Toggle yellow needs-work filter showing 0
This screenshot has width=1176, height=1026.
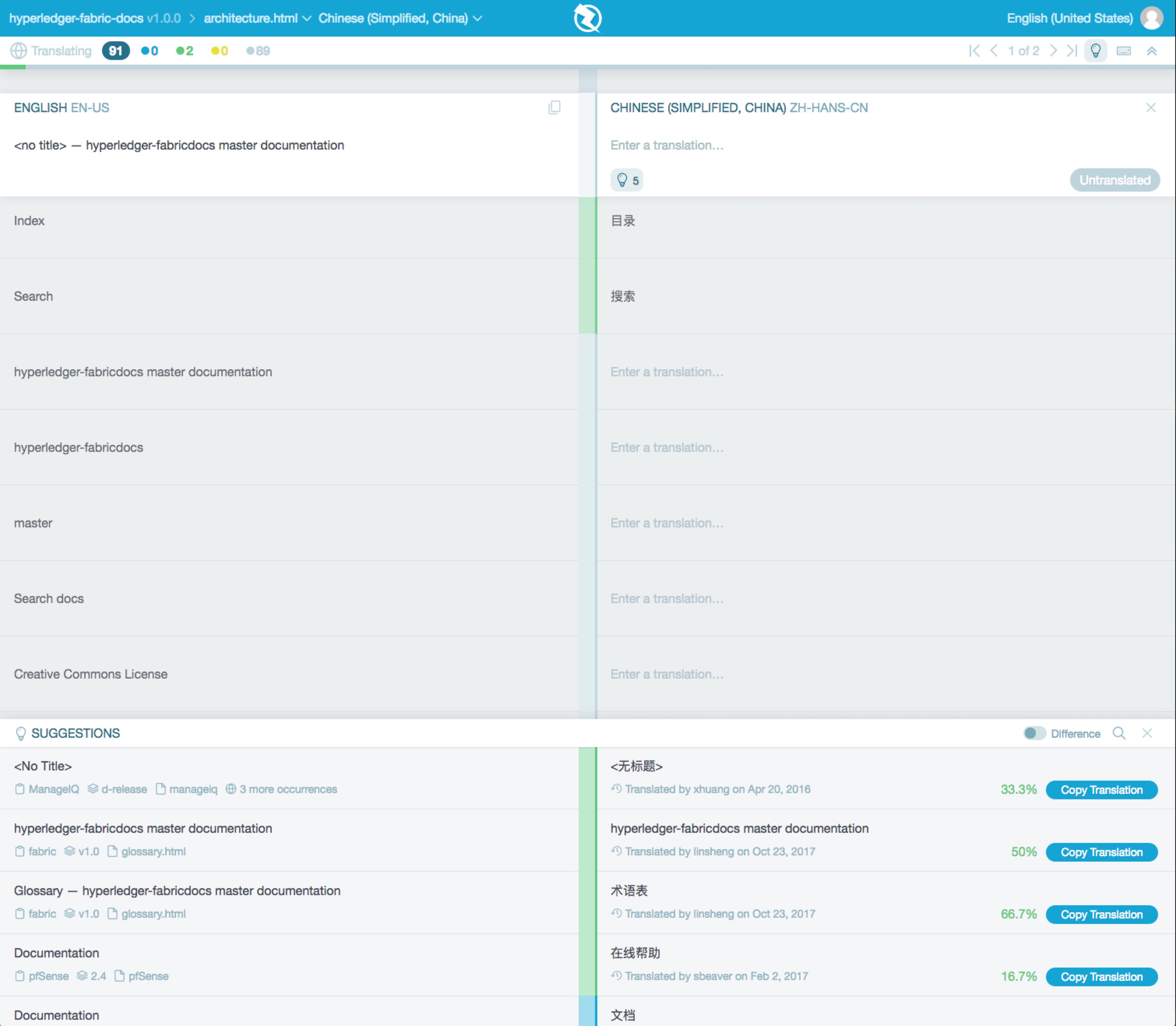(x=219, y=51)
